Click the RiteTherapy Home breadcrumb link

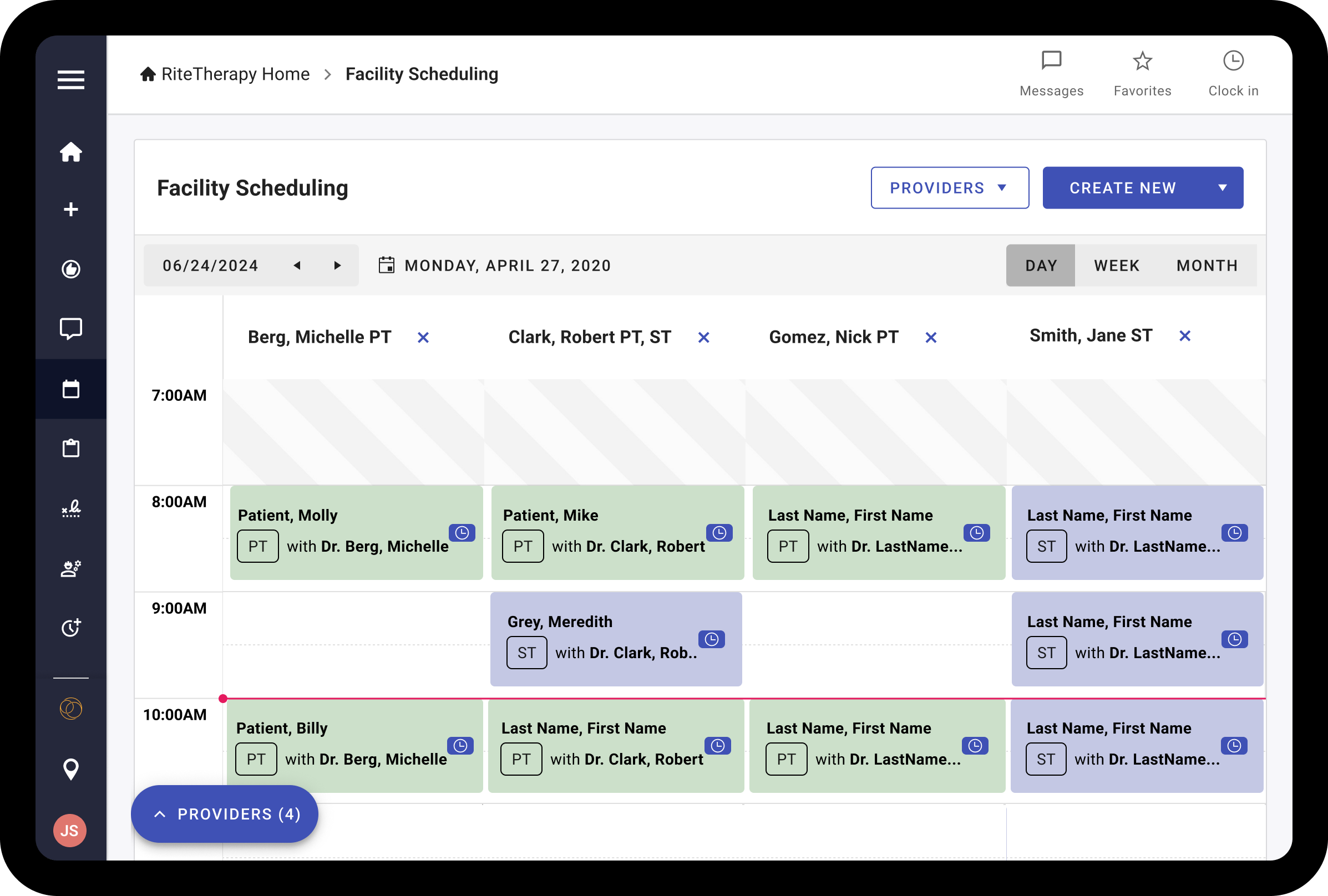click(x=225, y=74)
